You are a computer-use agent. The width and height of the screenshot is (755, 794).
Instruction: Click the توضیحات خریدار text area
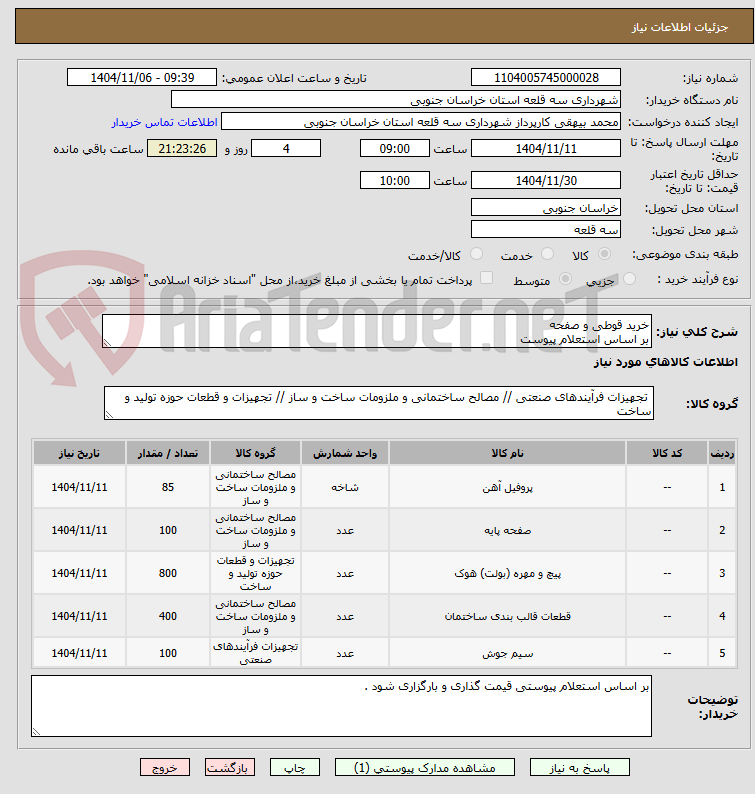[x=341, y=706]
